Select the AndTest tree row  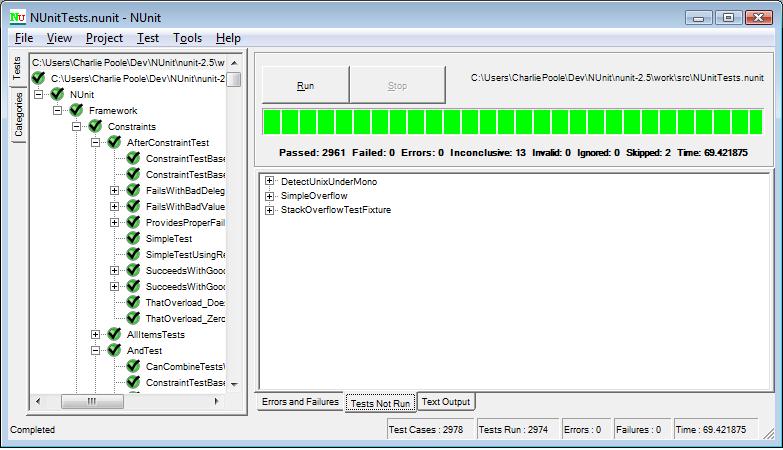point(144,350)
